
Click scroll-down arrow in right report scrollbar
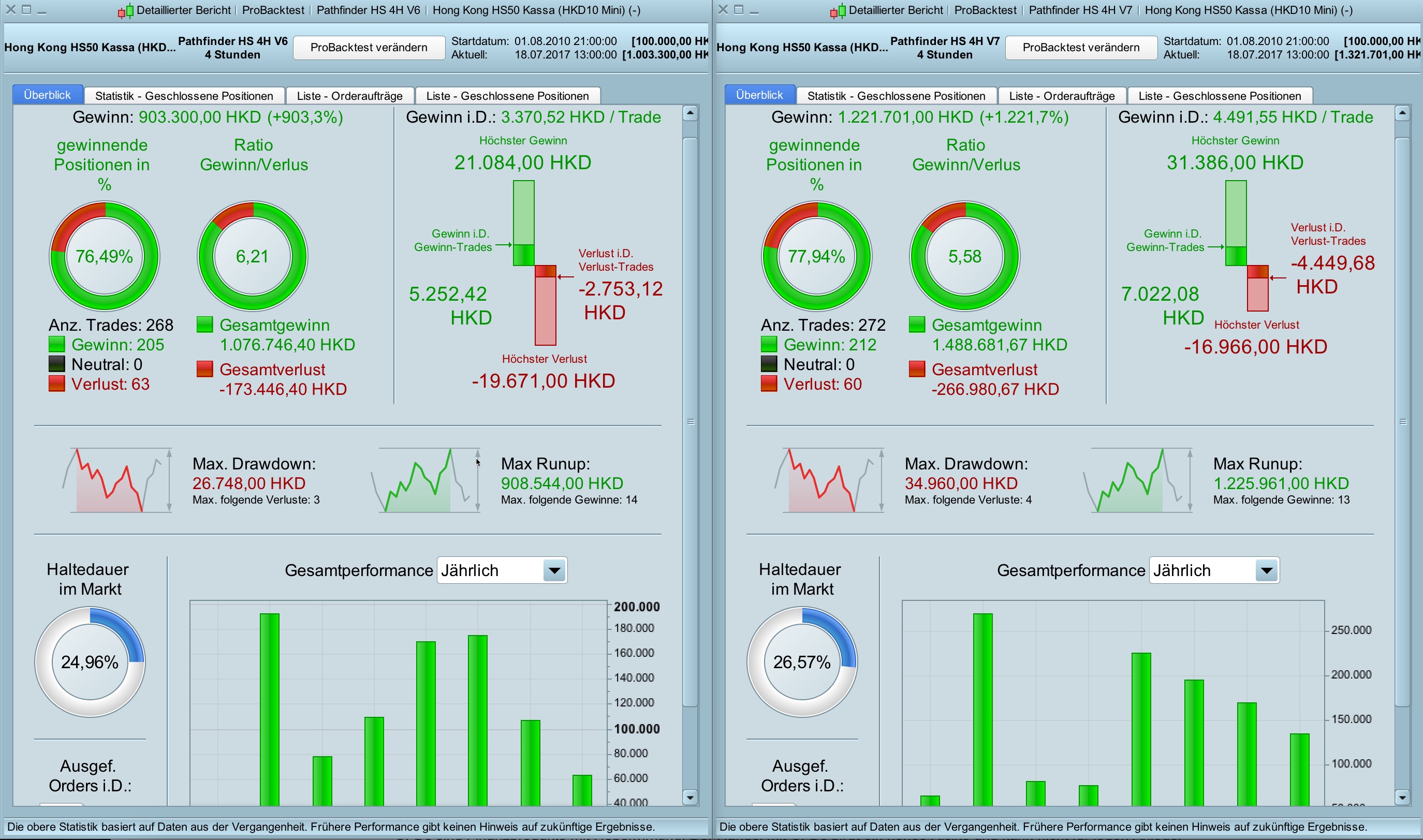pos(1402,798)
